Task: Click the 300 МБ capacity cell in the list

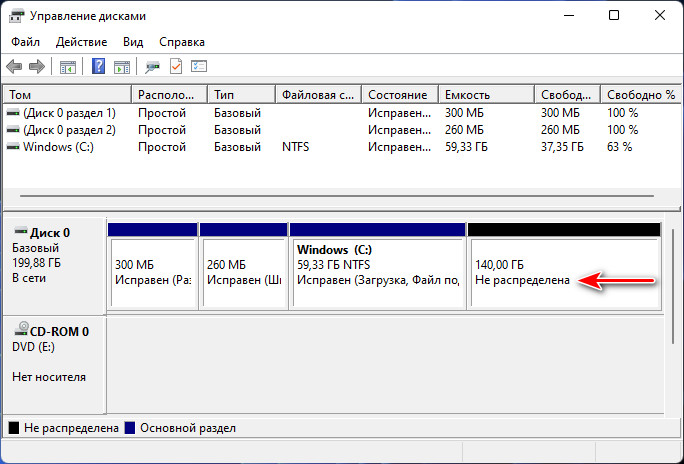Action: (x=464, y=113)
